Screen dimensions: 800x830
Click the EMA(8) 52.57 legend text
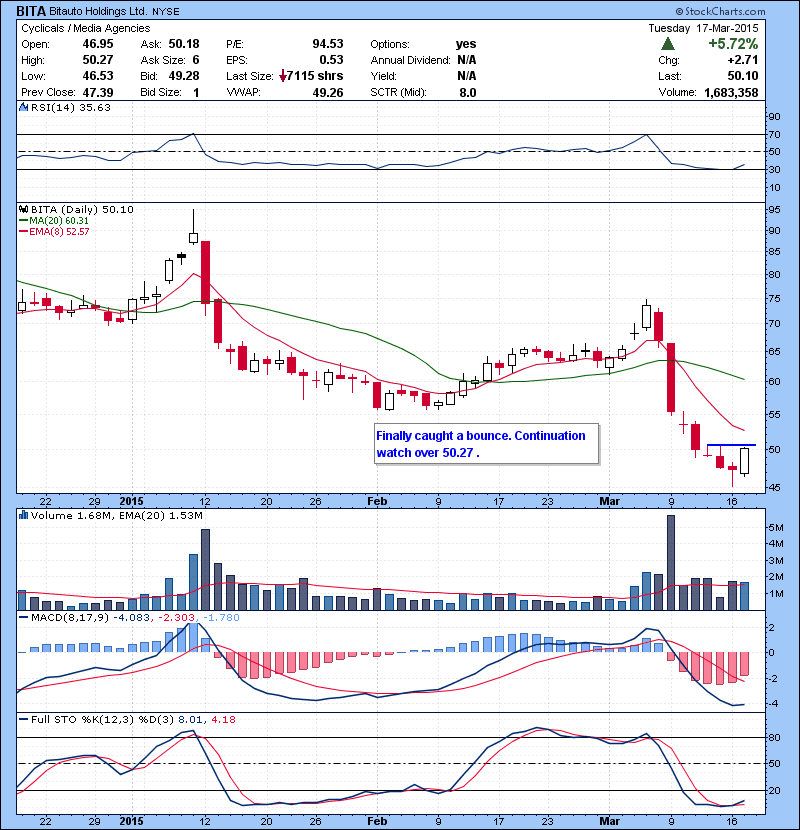click(x=59, y=231)
